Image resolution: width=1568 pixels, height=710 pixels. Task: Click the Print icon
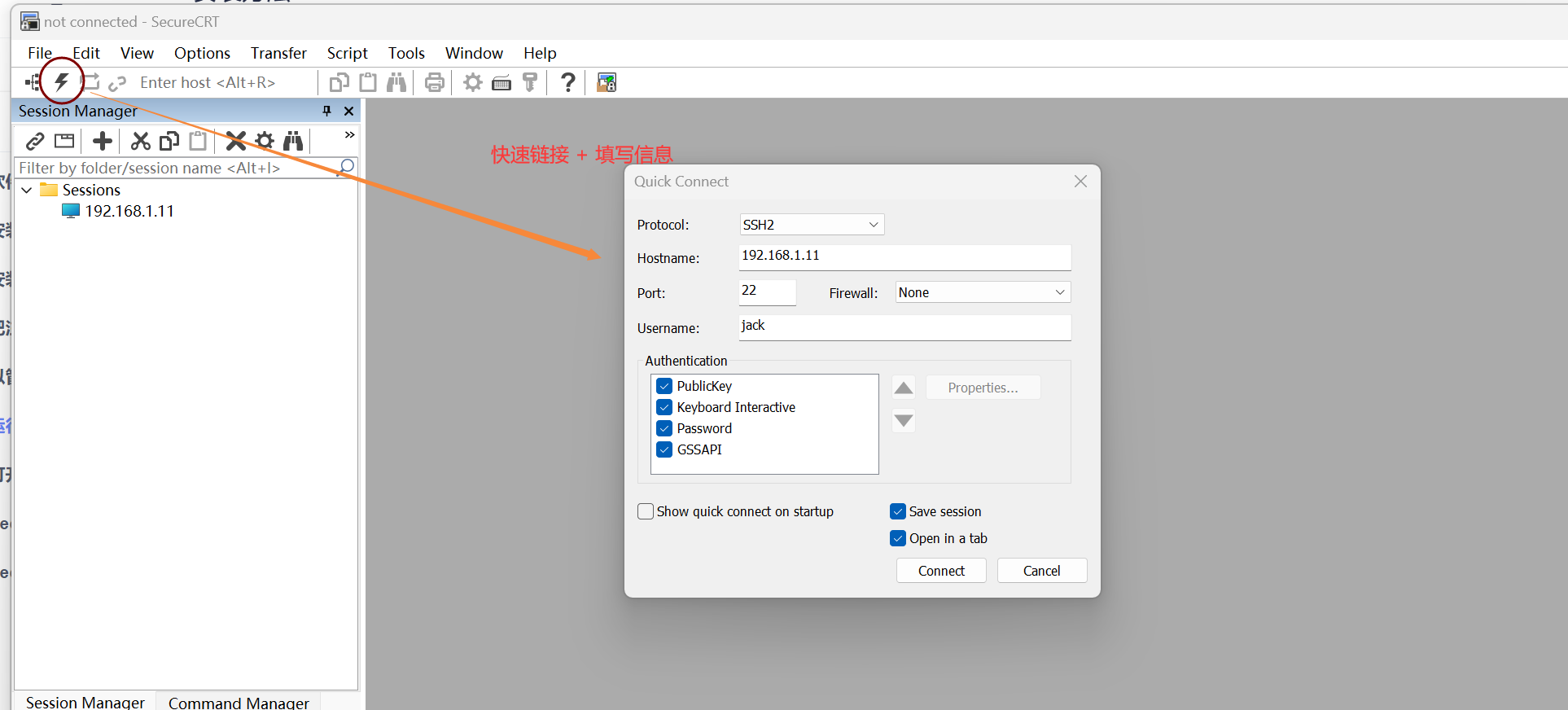click(x=435, y=82)
